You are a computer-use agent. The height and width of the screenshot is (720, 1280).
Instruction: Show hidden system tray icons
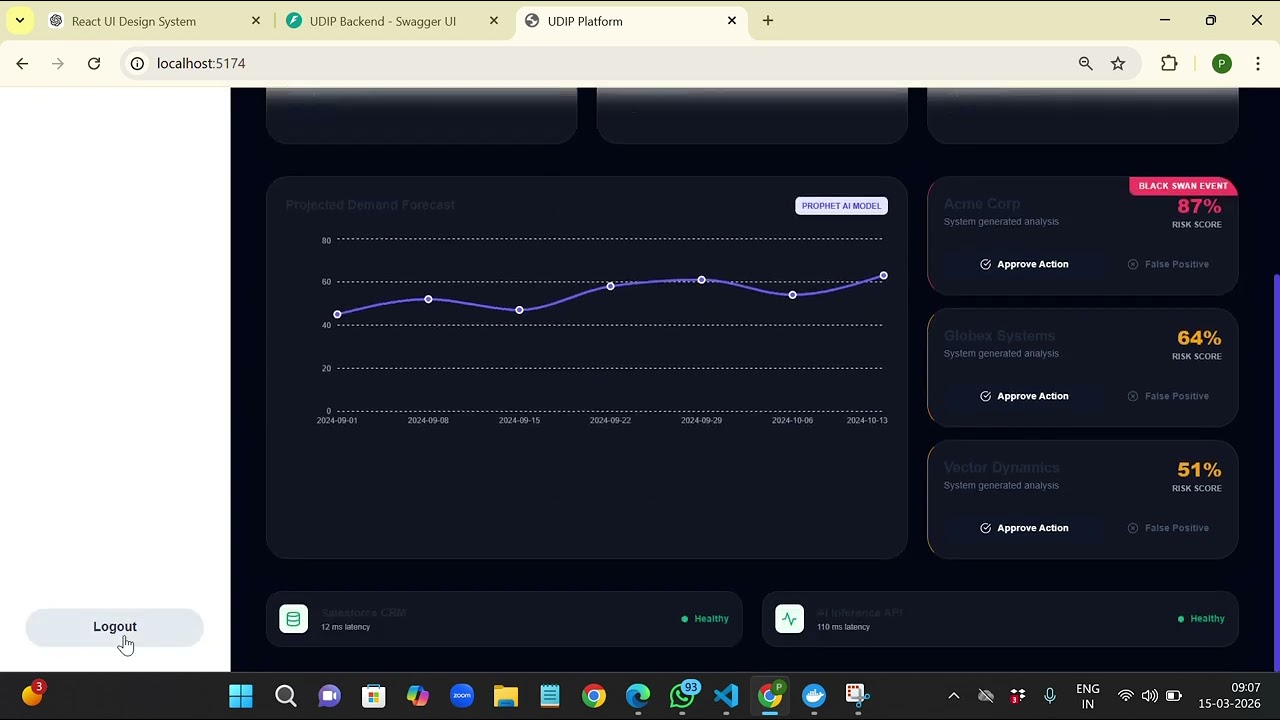[954, 696]
